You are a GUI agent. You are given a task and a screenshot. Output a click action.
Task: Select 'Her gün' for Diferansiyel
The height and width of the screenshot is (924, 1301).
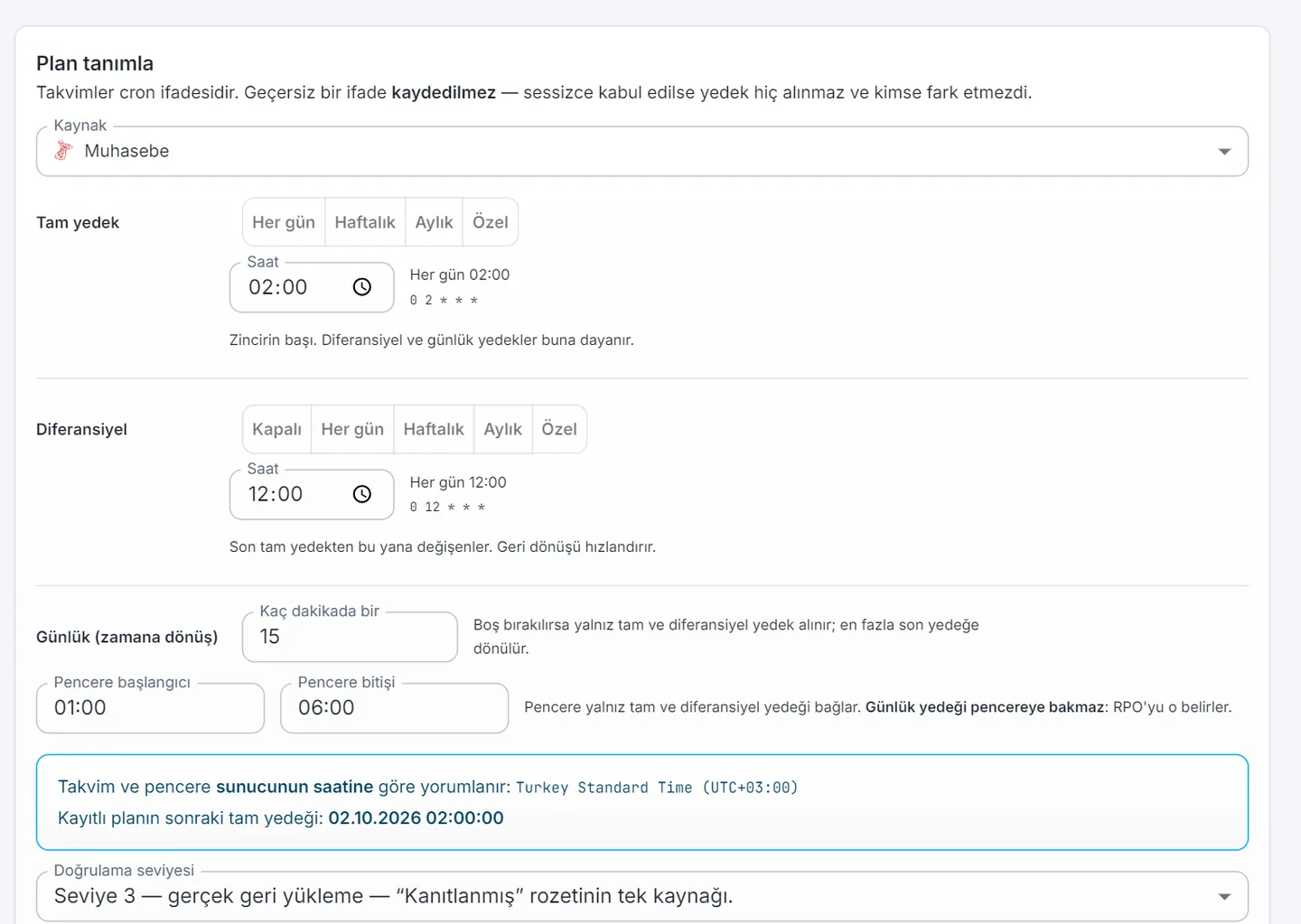[x=352, y=429]
